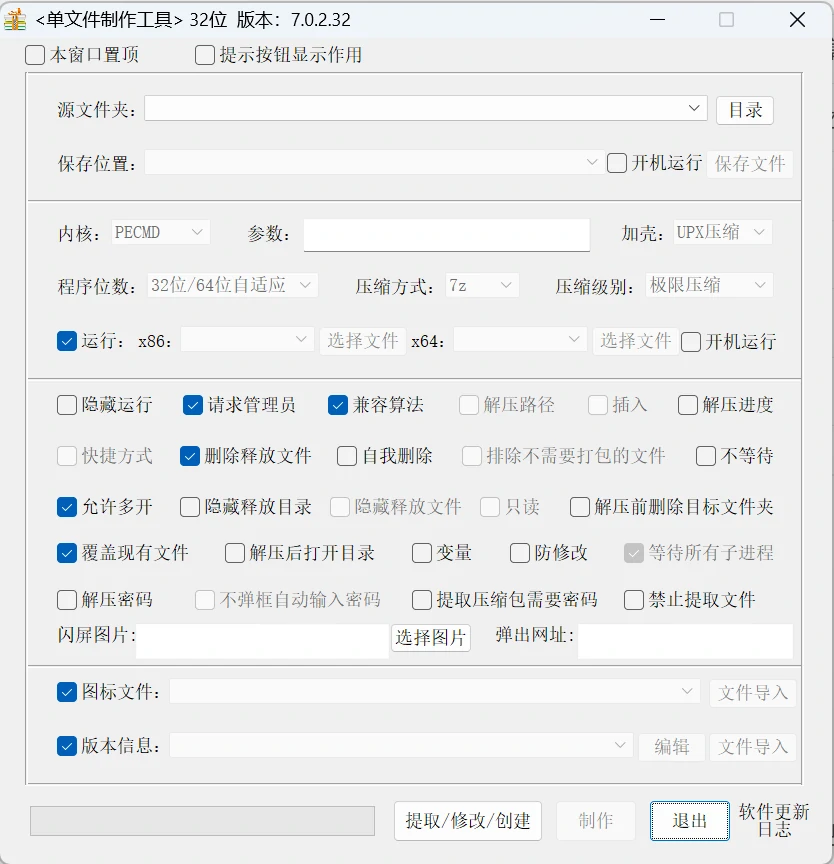Screen dimensions: 834x864
Task: Uncheck 请求管理员 checkbox
Action: point(192,405)
